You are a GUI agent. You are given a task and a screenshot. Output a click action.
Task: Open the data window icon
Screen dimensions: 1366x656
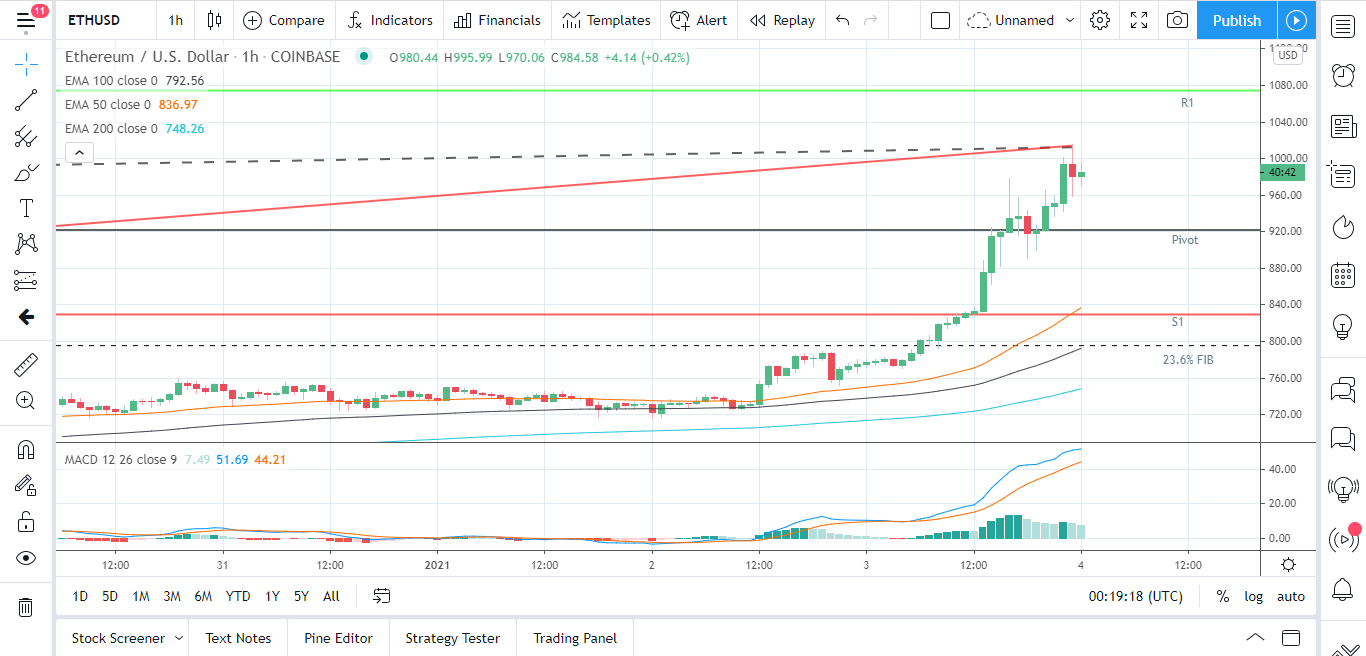[1343, 176]
